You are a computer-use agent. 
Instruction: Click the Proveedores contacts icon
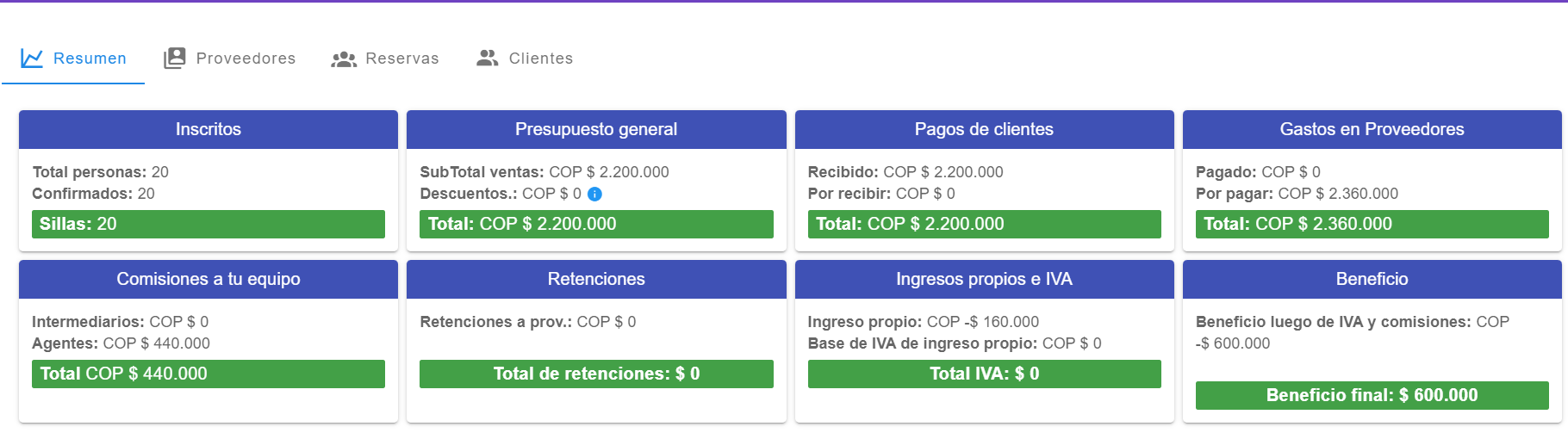tap(175, 58)
